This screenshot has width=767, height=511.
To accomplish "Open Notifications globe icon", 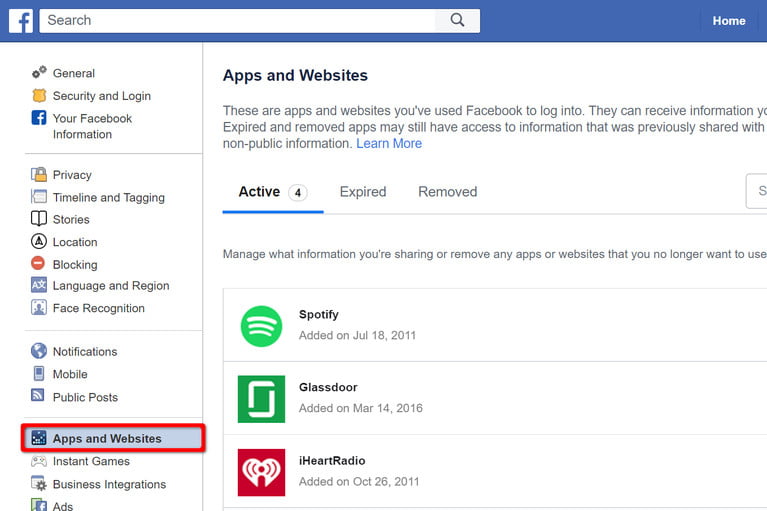I will tap(39, 351).
